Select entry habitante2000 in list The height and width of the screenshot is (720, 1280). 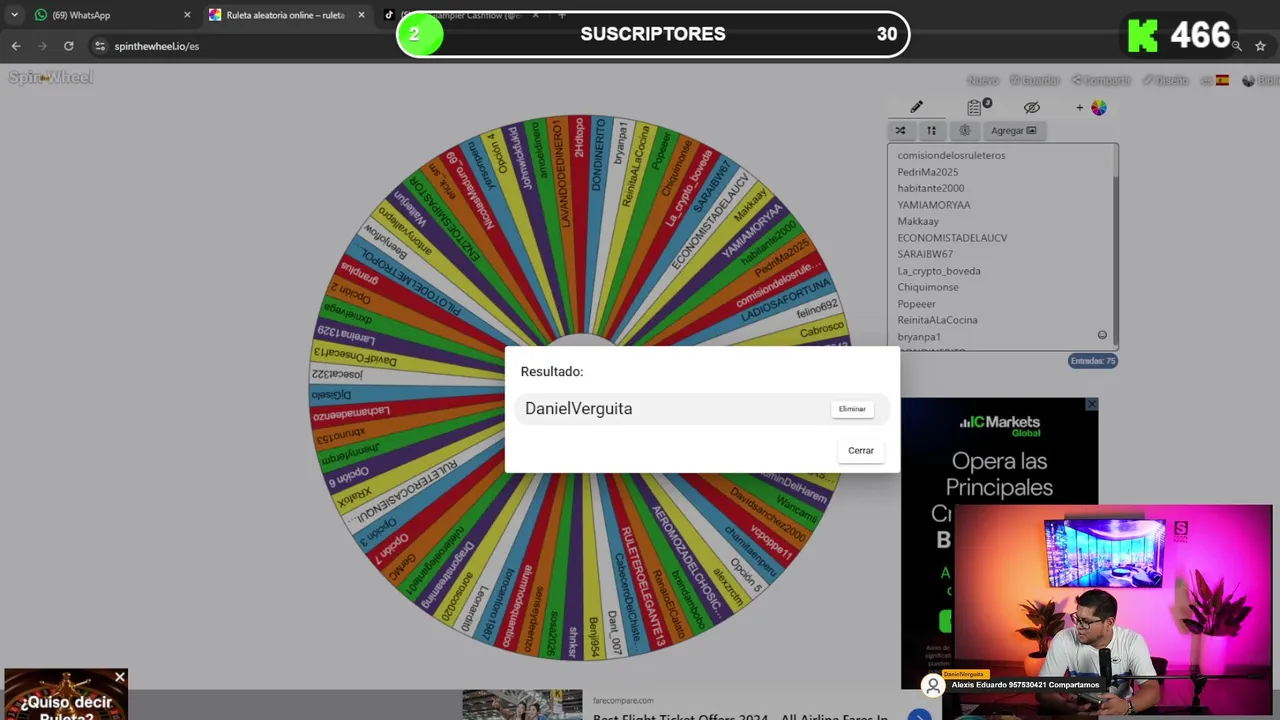click(x=930, y=189)
